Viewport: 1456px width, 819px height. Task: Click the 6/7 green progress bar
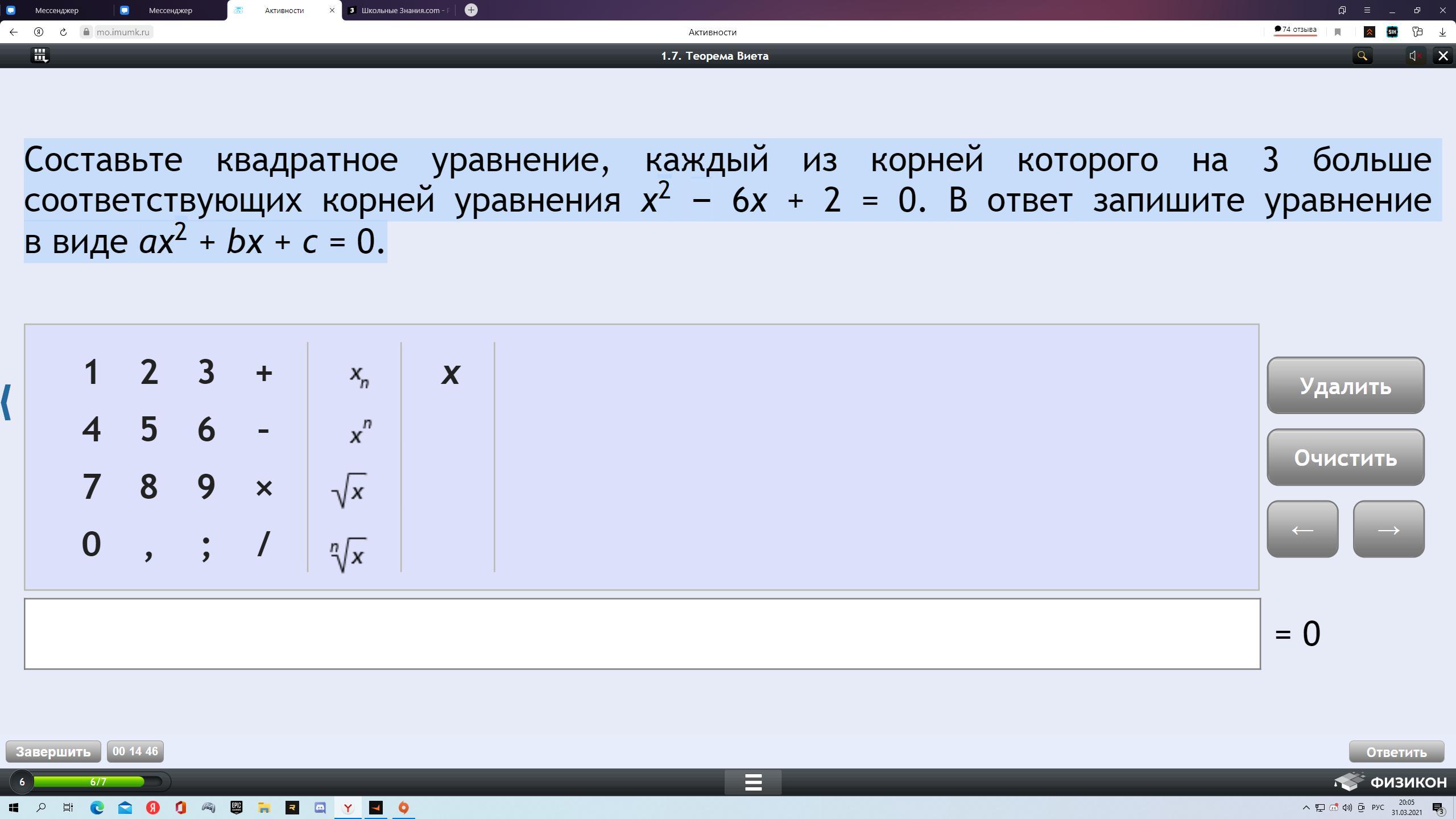point(98,782)
